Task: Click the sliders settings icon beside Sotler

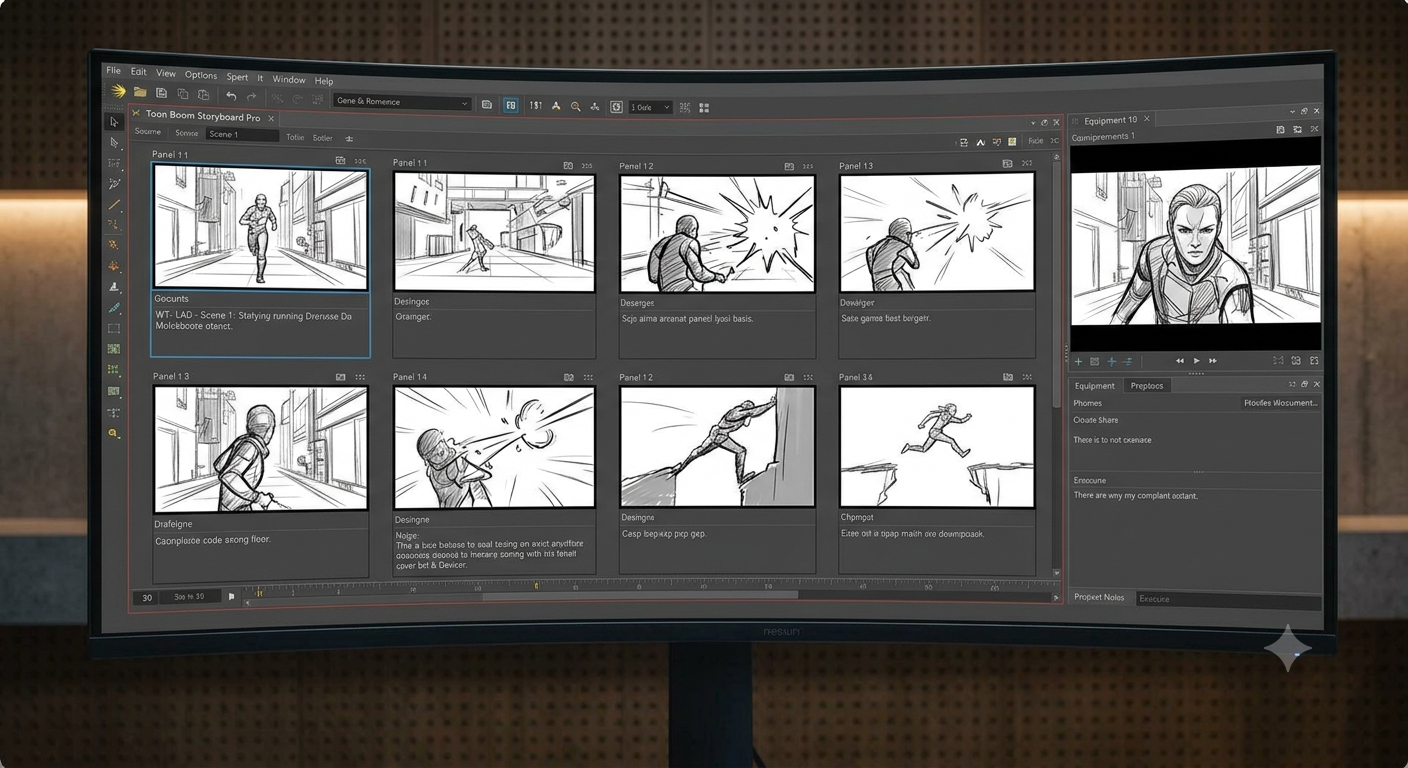Action: tap(349, 139)
